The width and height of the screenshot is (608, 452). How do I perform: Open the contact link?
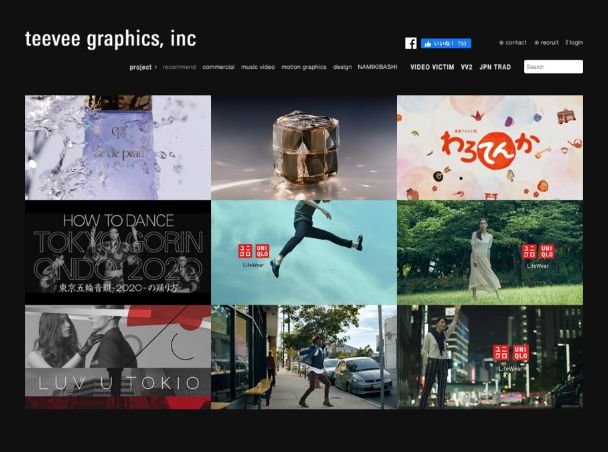click(513, 43)
